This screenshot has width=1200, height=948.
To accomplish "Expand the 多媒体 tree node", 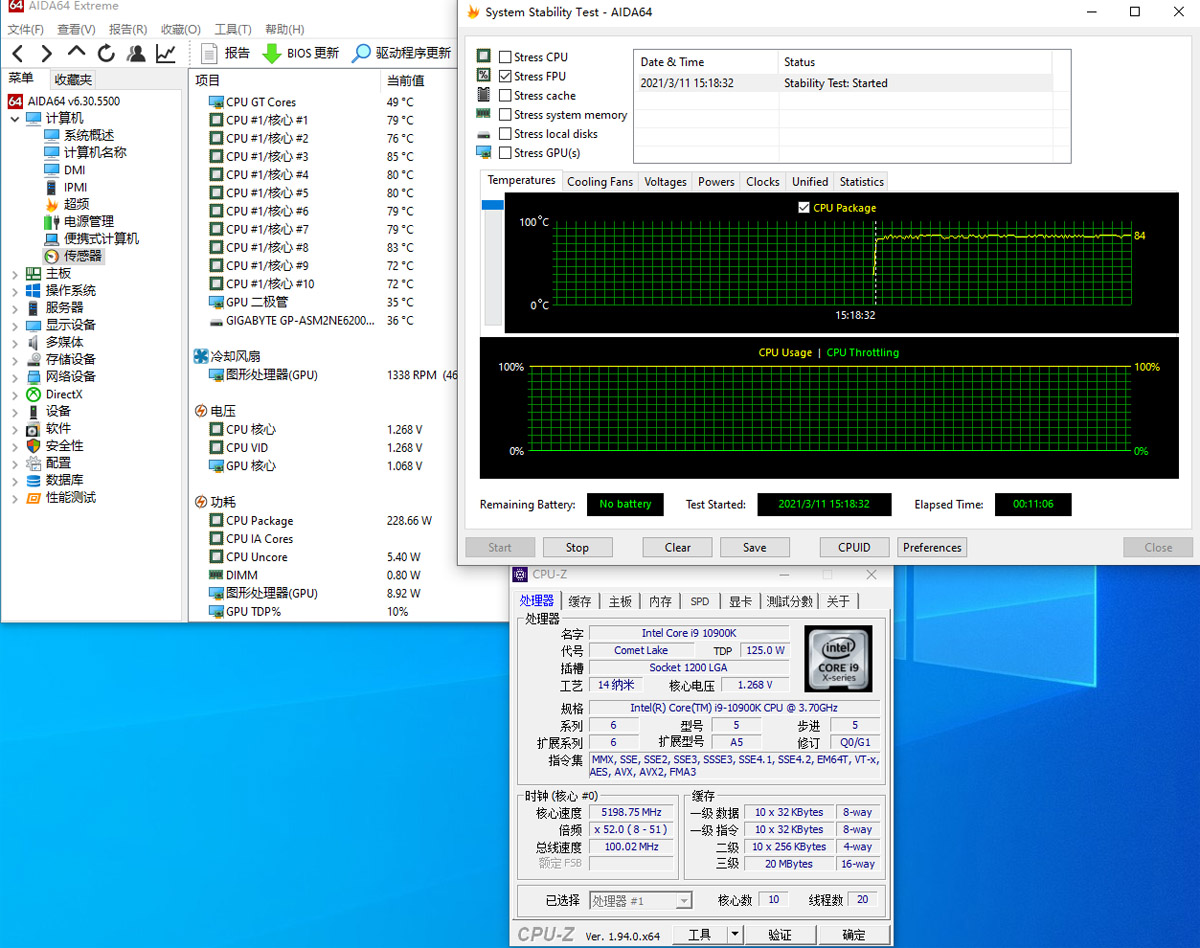I will (15, 343).
